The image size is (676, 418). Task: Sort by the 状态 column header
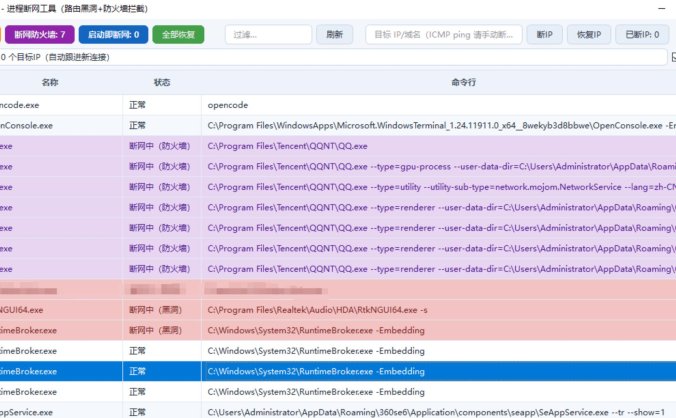[x=162, y=82]
